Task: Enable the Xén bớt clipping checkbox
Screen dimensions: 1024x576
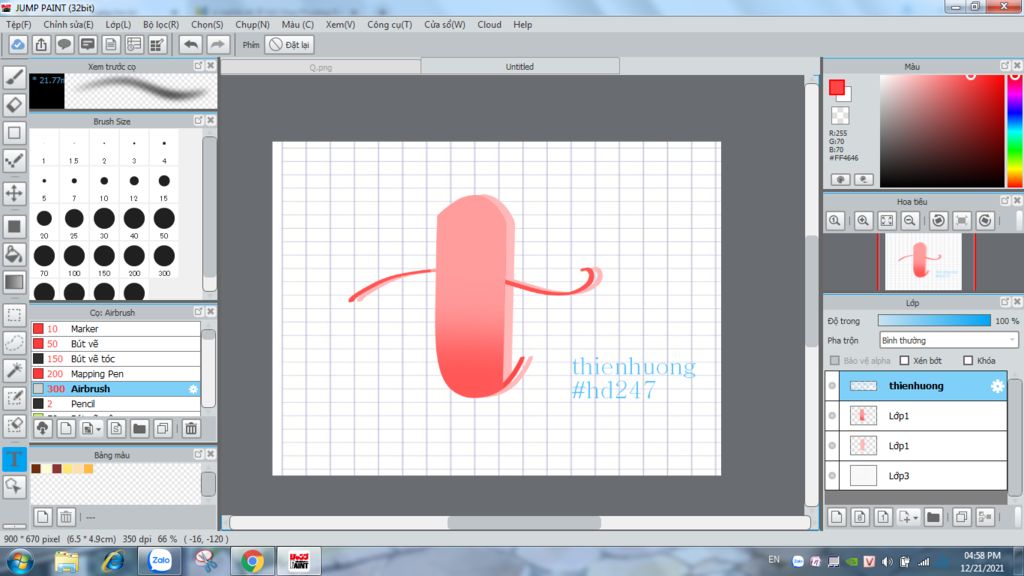Action: pyautogui.click(x=905, y=361)
